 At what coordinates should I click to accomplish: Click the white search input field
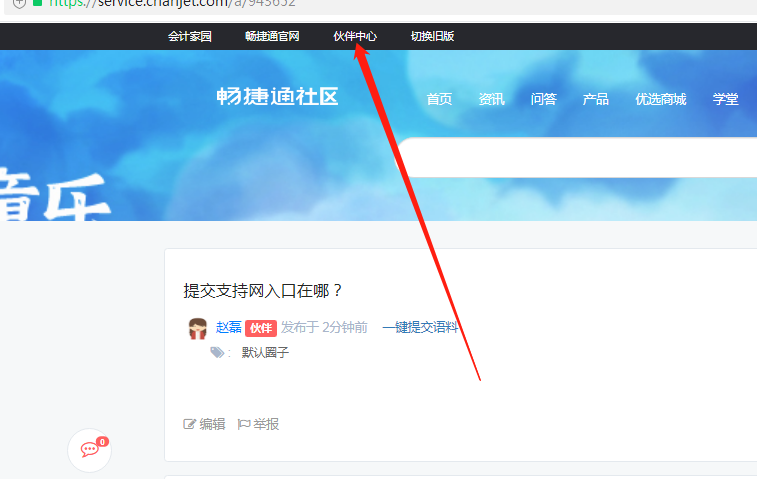[577, 157]
